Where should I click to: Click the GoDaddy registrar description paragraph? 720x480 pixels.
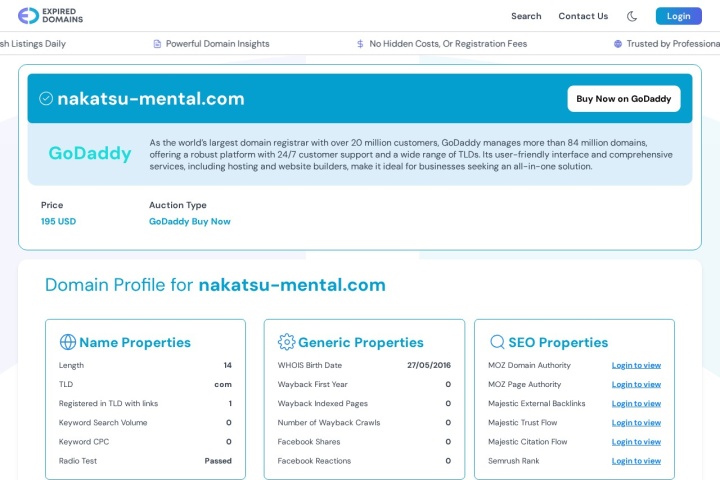pos(411,155)
